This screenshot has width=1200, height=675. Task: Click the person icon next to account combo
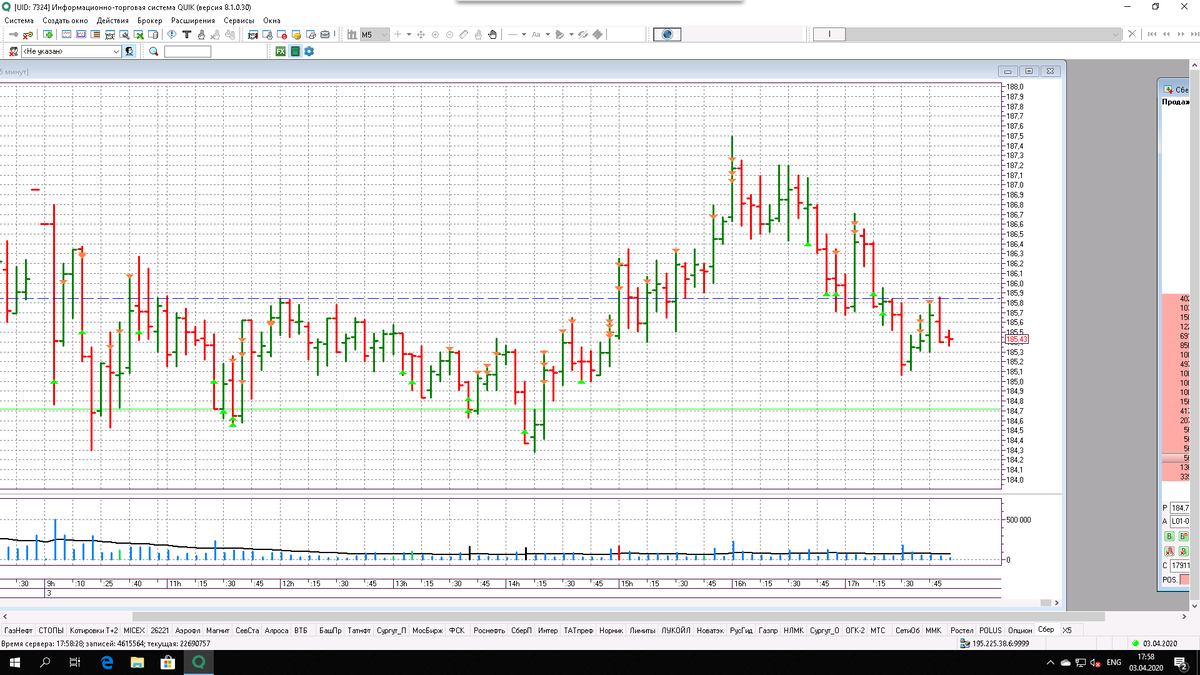pyautogui.click(x=129, y=51)
